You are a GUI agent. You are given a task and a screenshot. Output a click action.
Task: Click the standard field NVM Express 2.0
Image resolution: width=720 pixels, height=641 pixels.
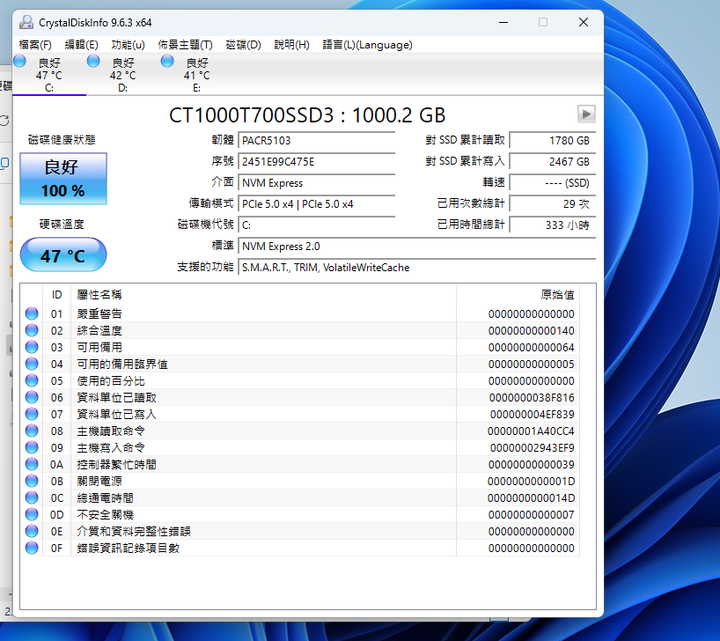[416, 246]
